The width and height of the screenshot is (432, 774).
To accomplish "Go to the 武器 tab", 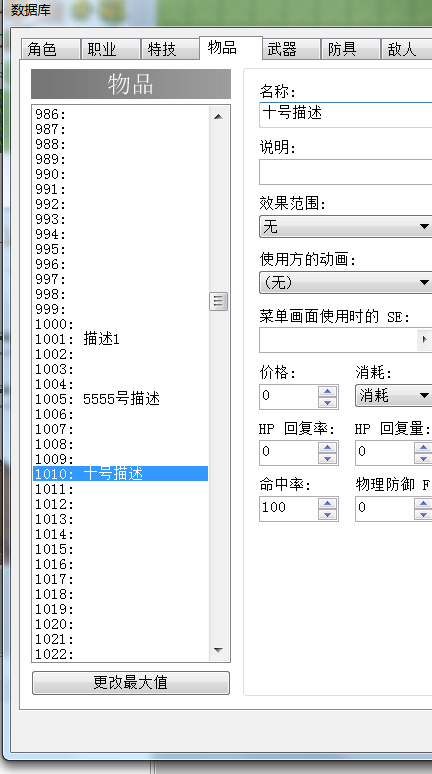I will [291, 49].
